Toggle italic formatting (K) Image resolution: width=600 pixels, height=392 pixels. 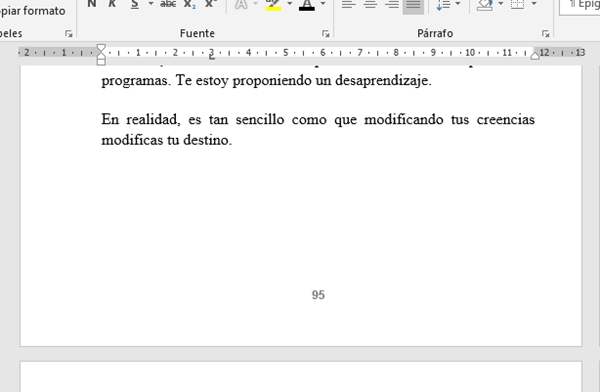point(112,4)
